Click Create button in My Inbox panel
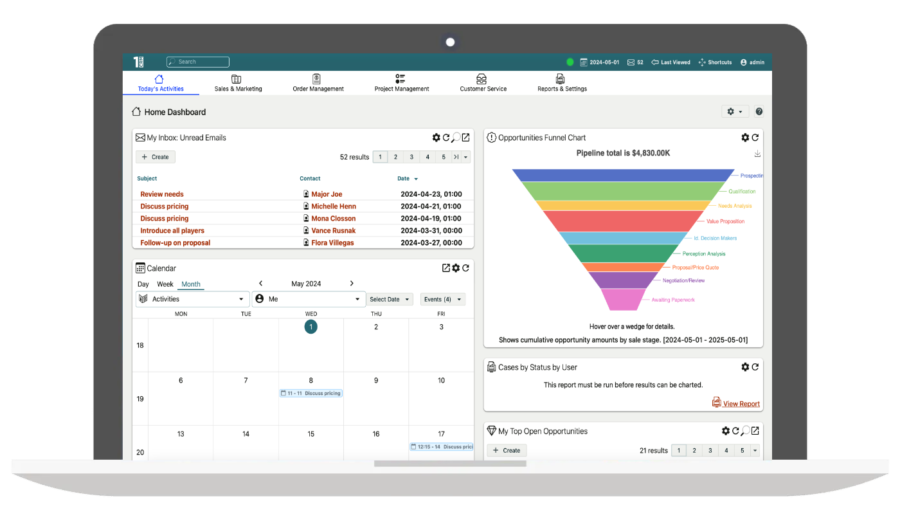The image size is (900, 519). click(155, 157)
